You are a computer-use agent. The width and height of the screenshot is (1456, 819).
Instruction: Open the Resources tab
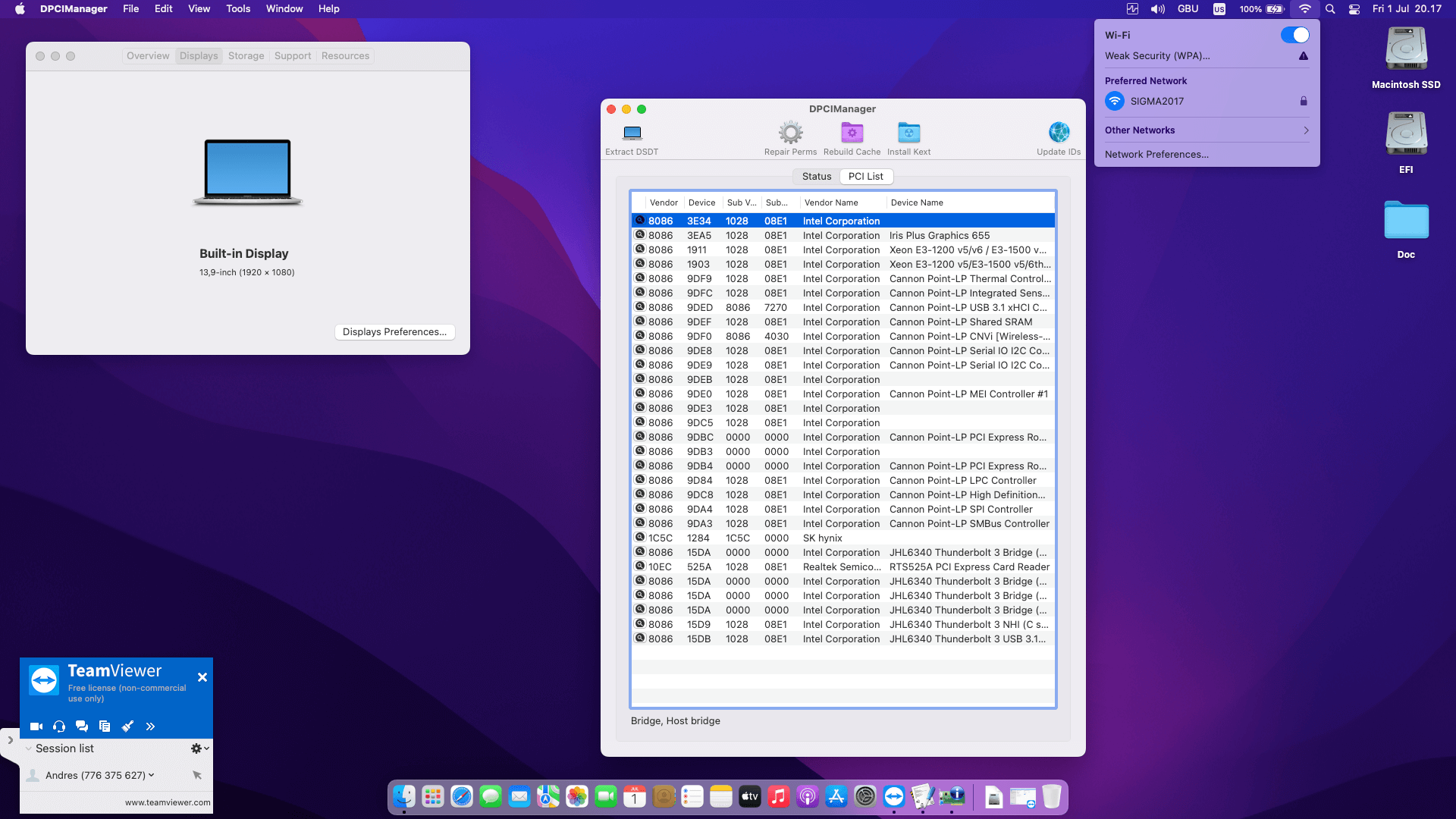click(x=345, y=56)
